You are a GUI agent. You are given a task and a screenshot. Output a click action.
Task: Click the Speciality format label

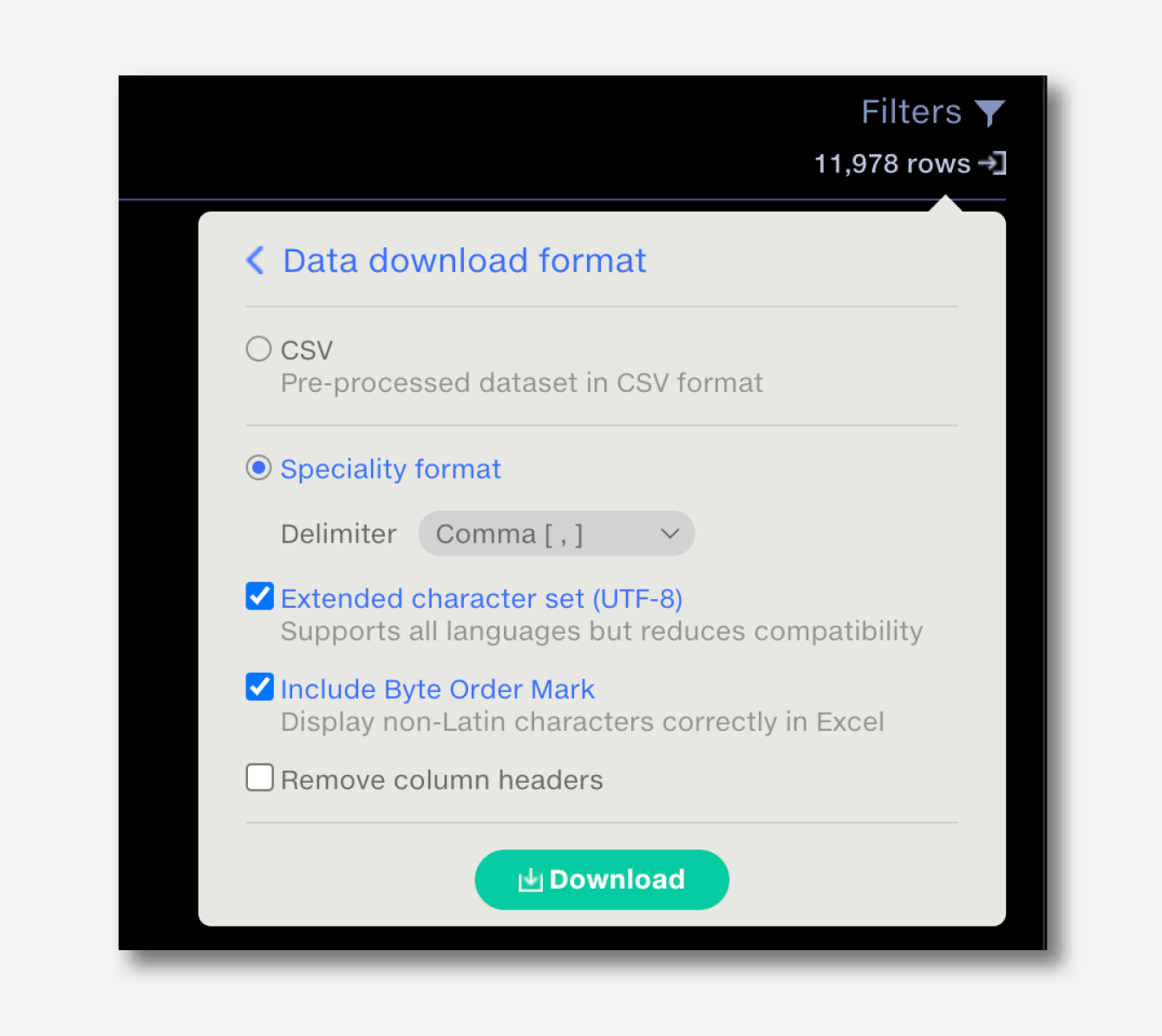pos(390,469)
